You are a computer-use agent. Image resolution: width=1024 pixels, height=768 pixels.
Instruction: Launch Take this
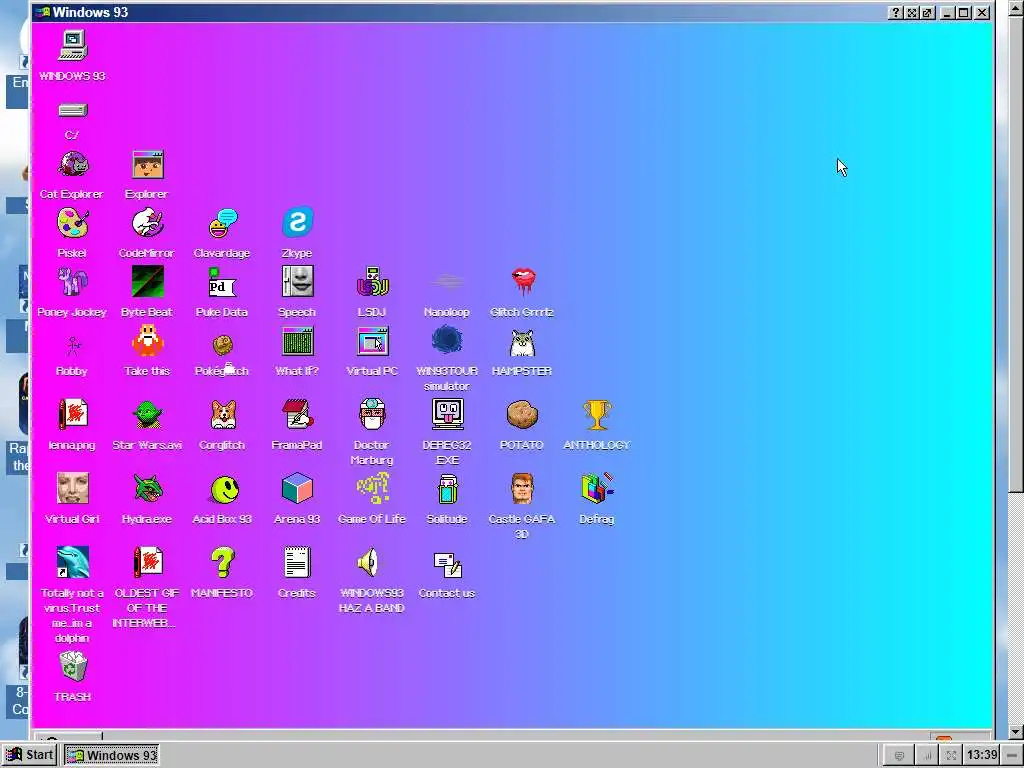click(148, 341)
